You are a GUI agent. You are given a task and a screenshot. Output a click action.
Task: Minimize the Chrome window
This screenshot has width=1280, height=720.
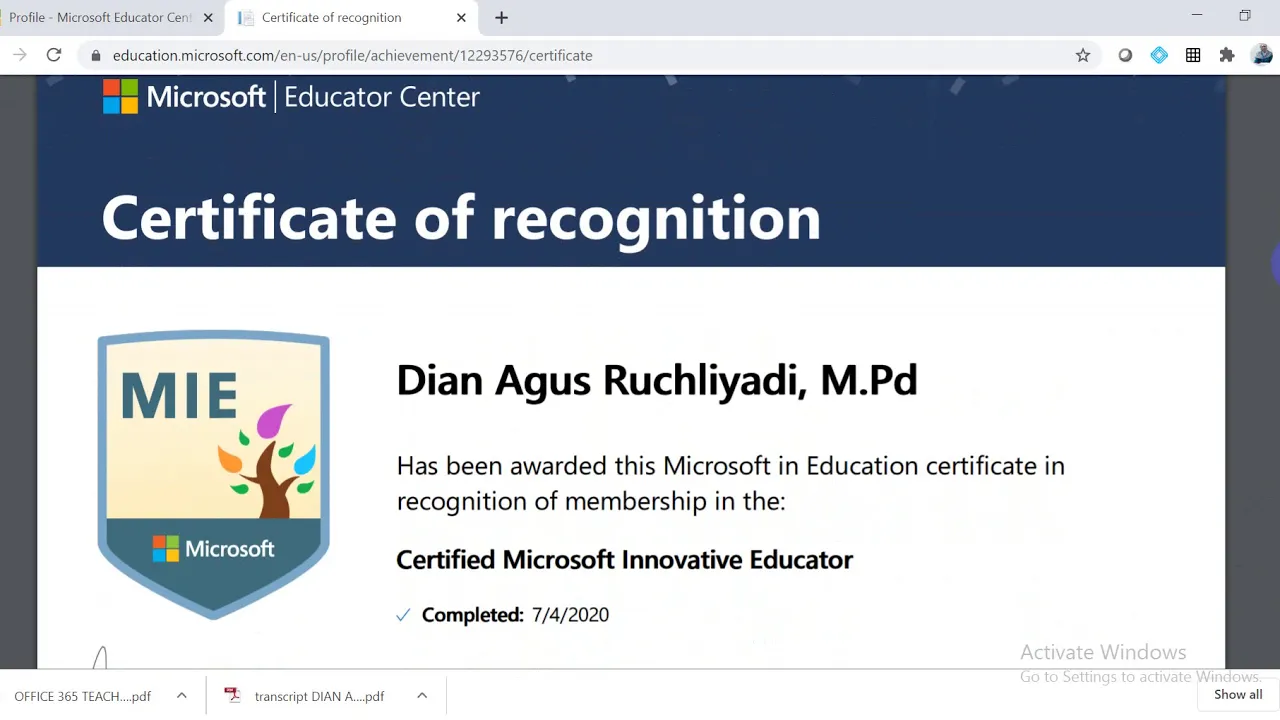(1198, 15)
